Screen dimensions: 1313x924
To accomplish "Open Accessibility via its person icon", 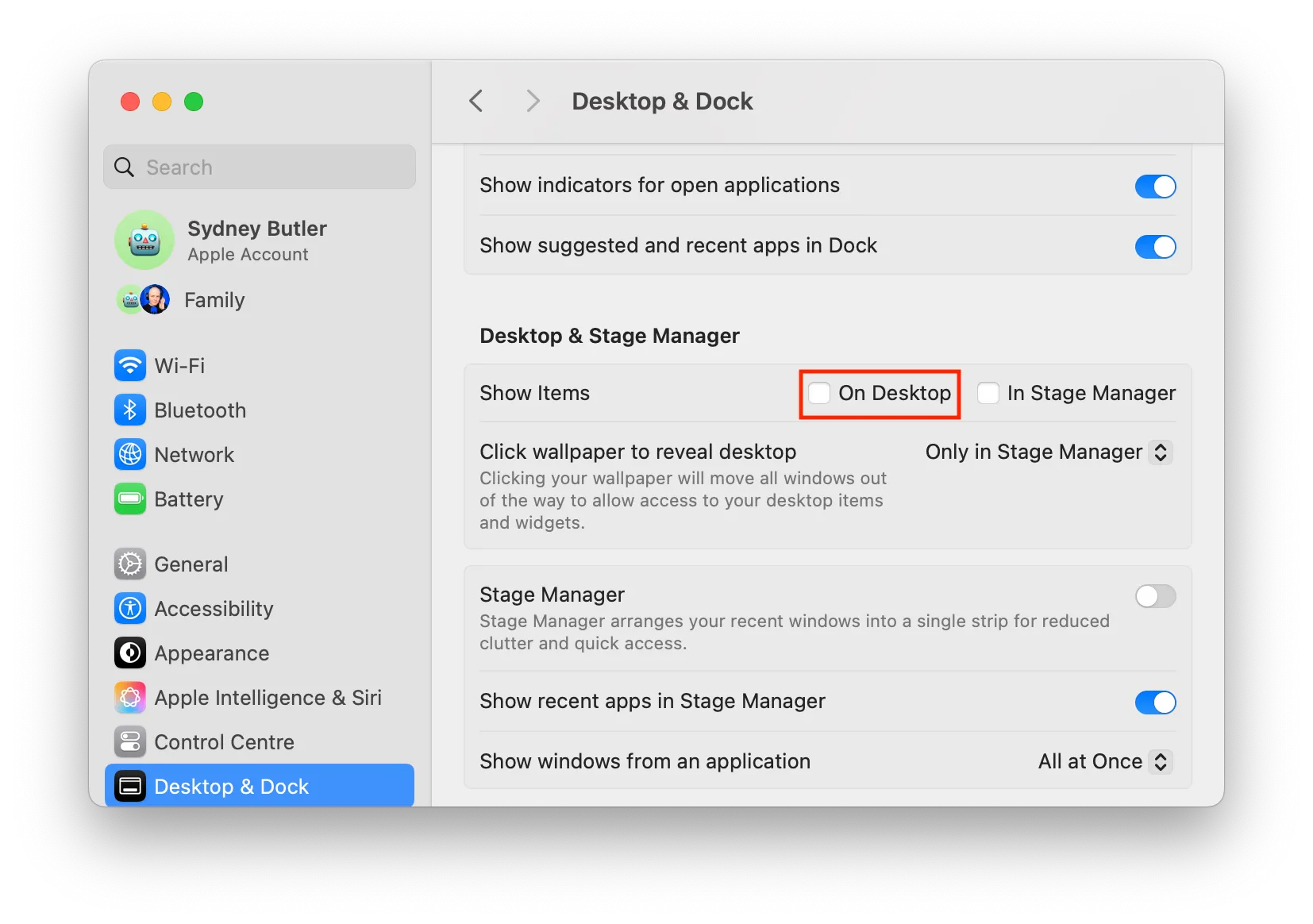I will pos(130,609).
